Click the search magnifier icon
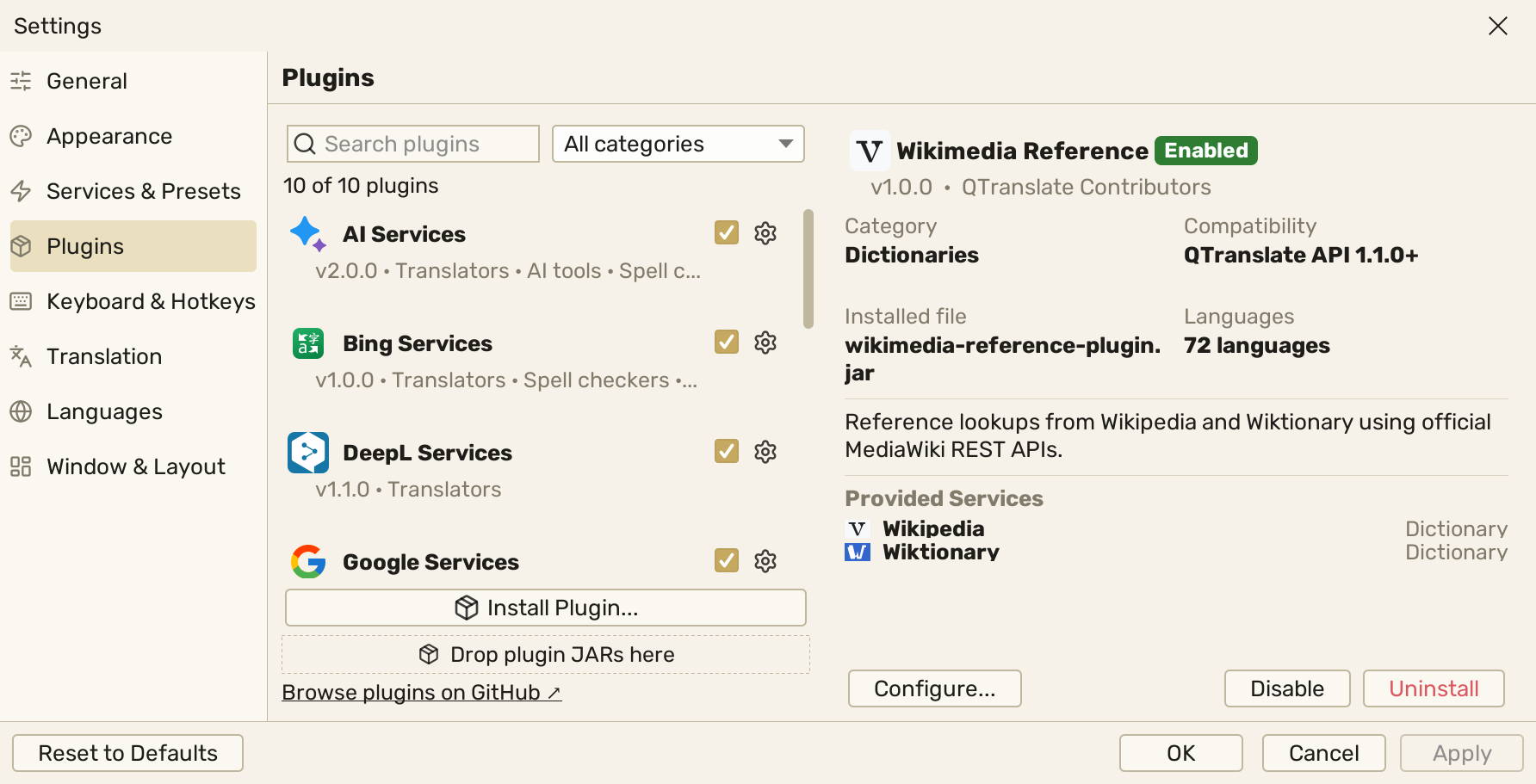This screenshot has width=1536, height=784. 305,144
